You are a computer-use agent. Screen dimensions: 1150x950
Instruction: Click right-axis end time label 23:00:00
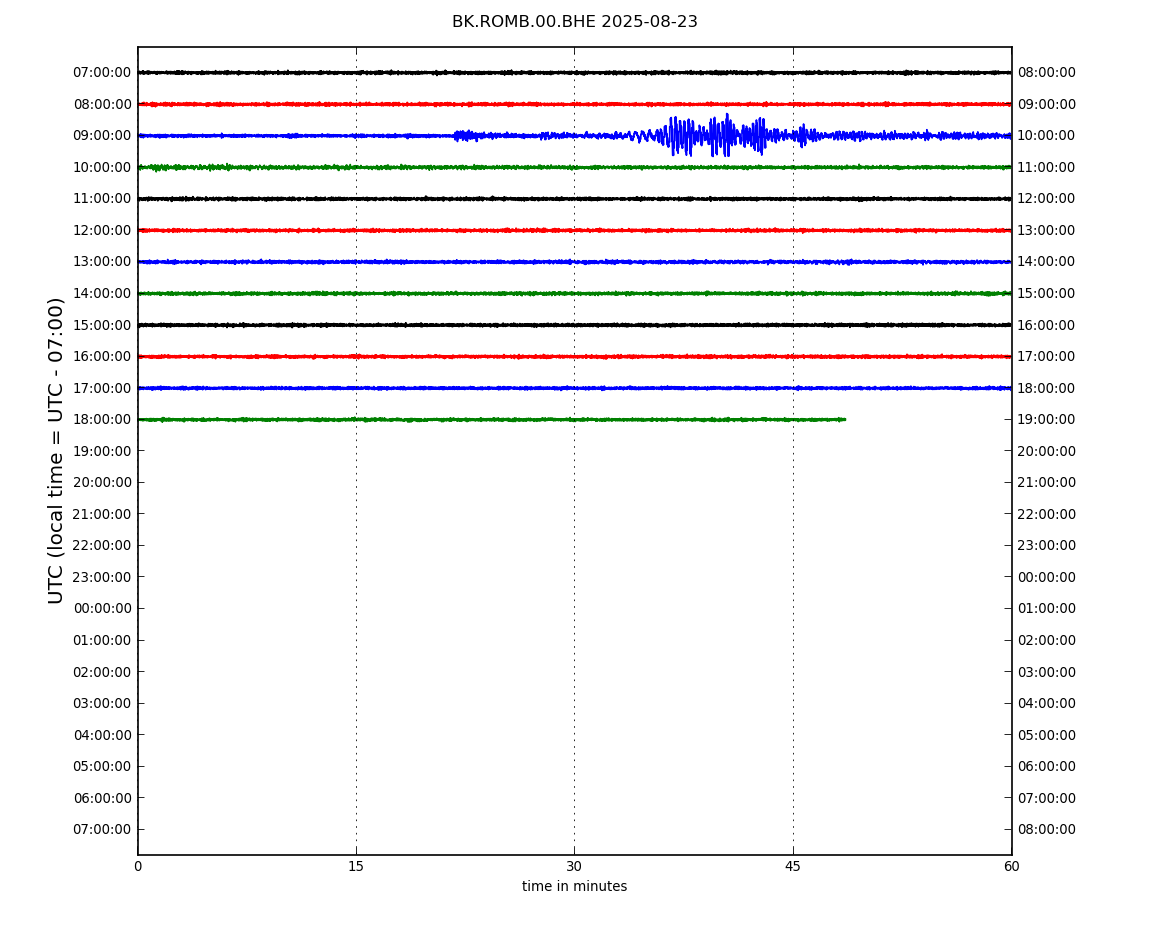point(1047,546)
